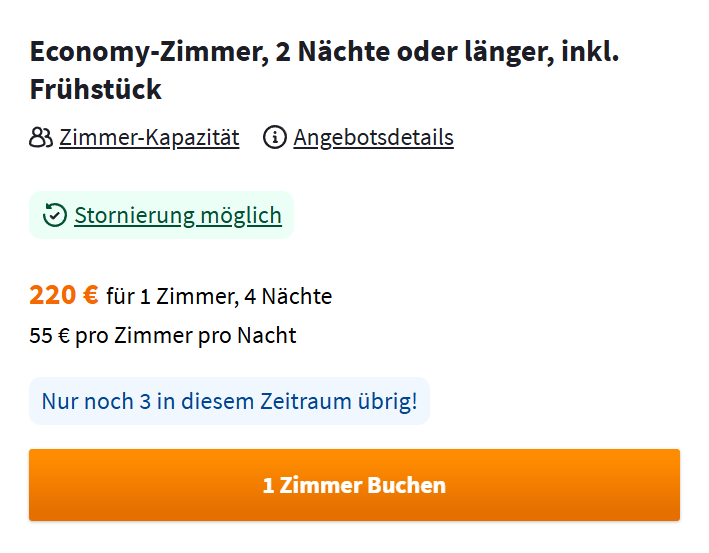Click the '55 €' per-night amount
Screen dimensions: 709x553
pos(50,336)
